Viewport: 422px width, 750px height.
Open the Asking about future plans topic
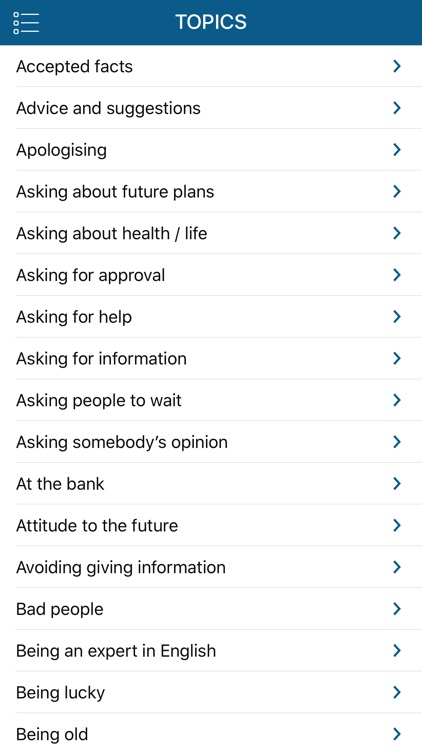pyautogui.click(x=211, y=191)
